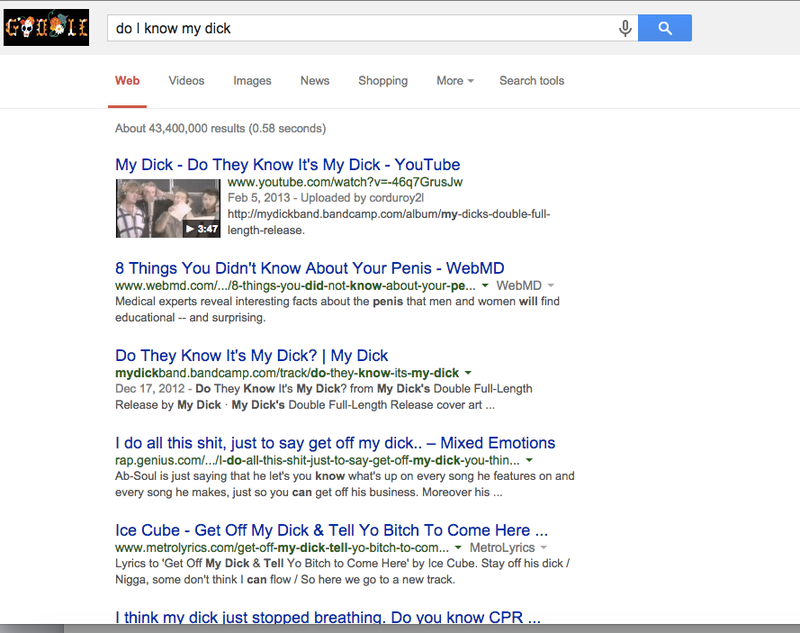
Task: Expand green arrow next to metrolyrics.com URL
Action: coord(458,547)
